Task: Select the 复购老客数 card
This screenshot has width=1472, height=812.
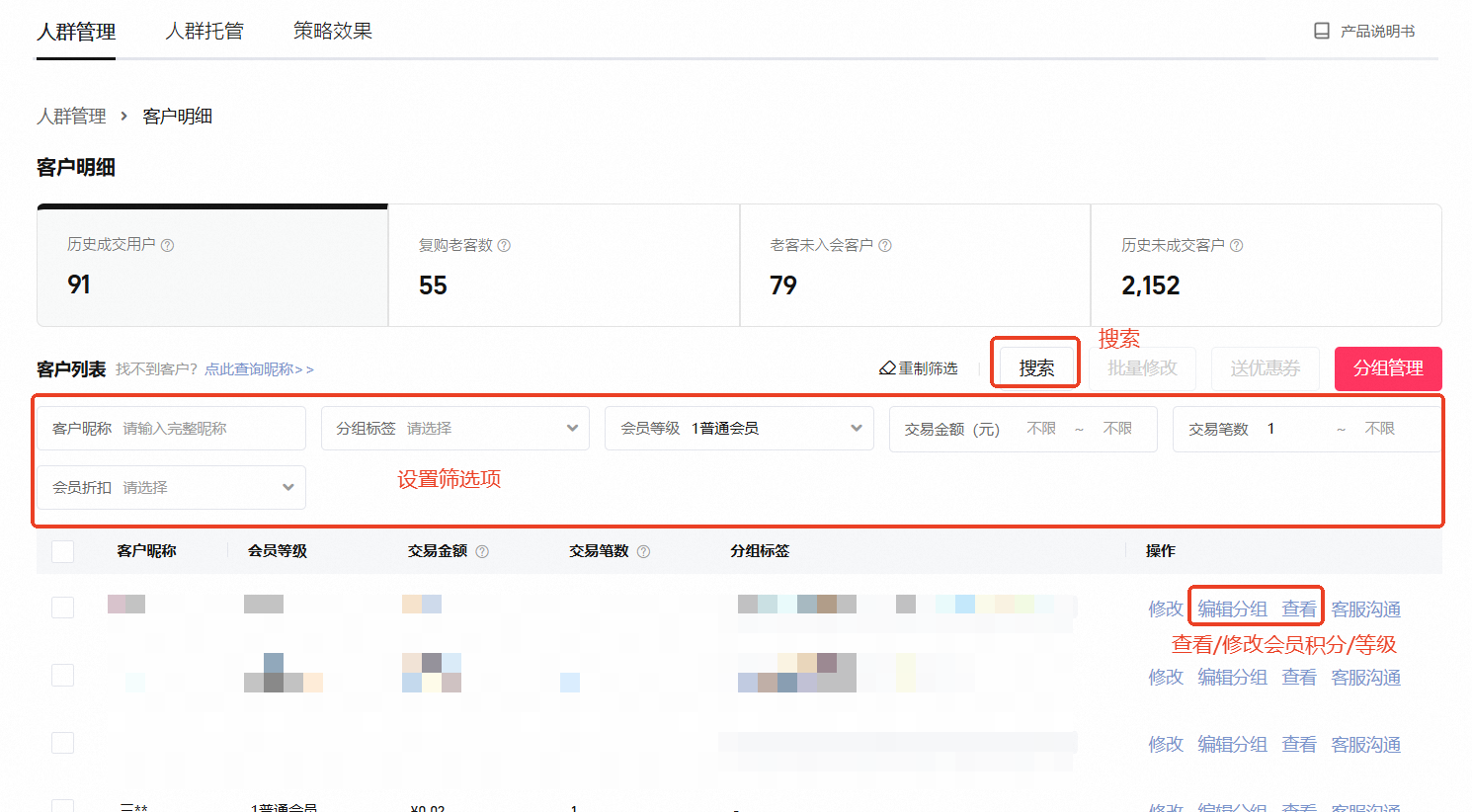Action: coord(564,265)
